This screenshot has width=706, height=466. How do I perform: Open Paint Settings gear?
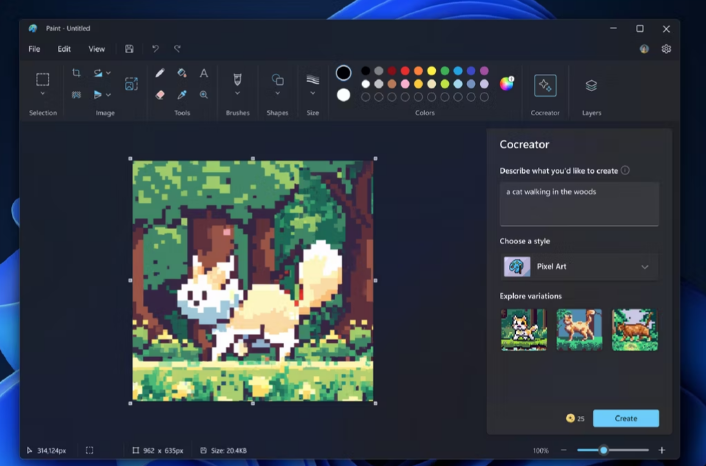[x=666, y=49]
